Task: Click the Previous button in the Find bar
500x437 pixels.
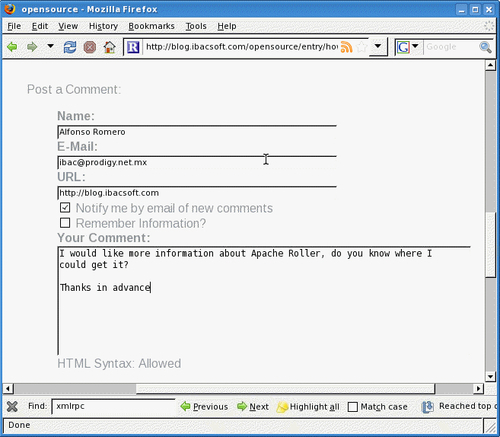Action: click(x=204, y=407)
